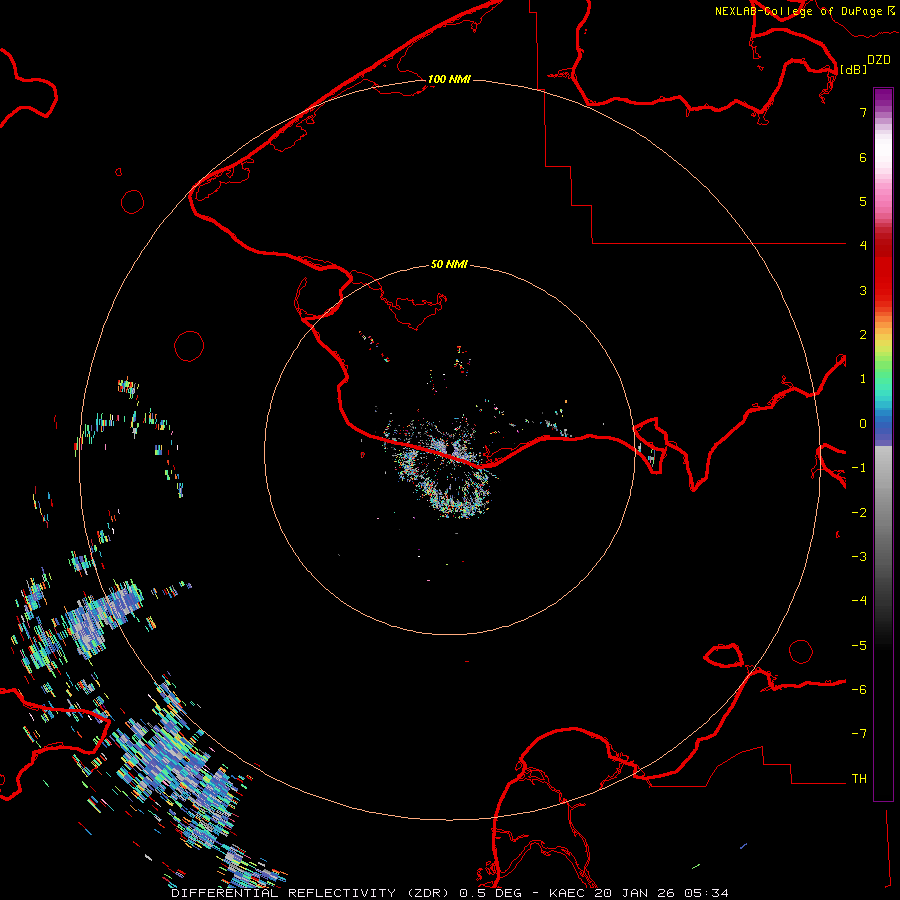
Task: Click the 6 value on the scale
Action: click(x=863, y=157)
